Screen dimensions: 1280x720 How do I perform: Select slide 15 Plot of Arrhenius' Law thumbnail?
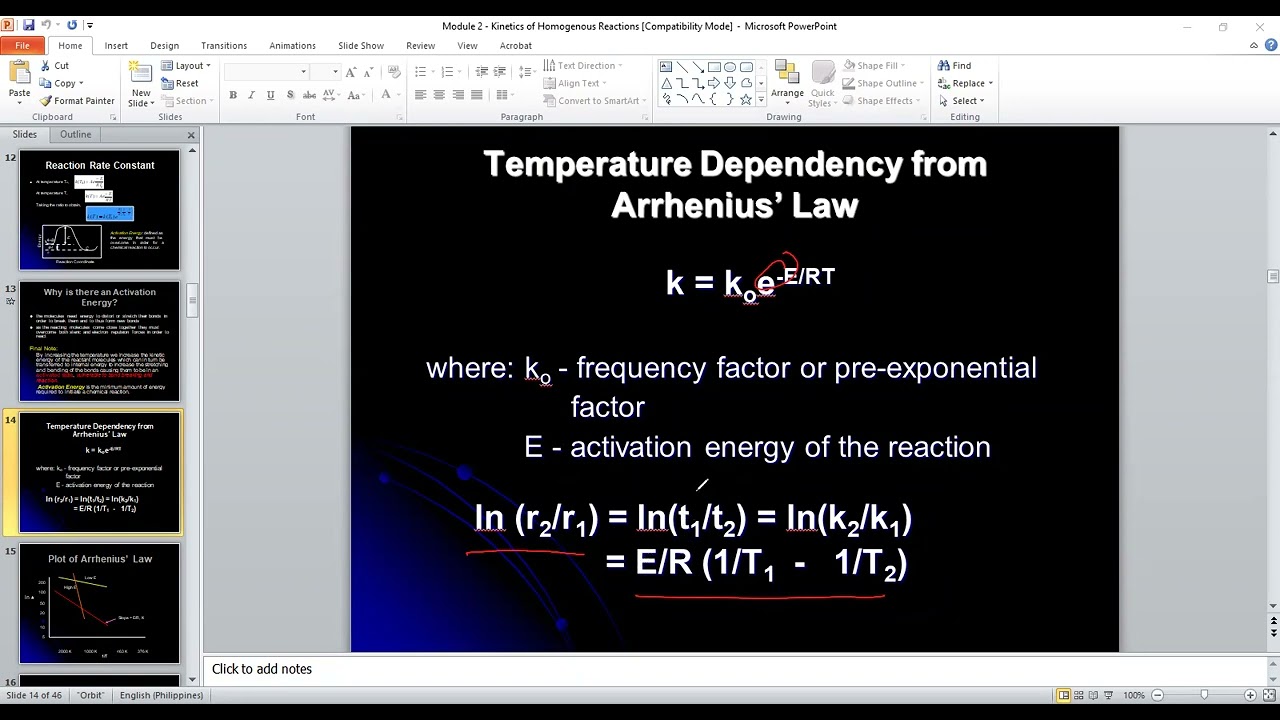point(100,604)
